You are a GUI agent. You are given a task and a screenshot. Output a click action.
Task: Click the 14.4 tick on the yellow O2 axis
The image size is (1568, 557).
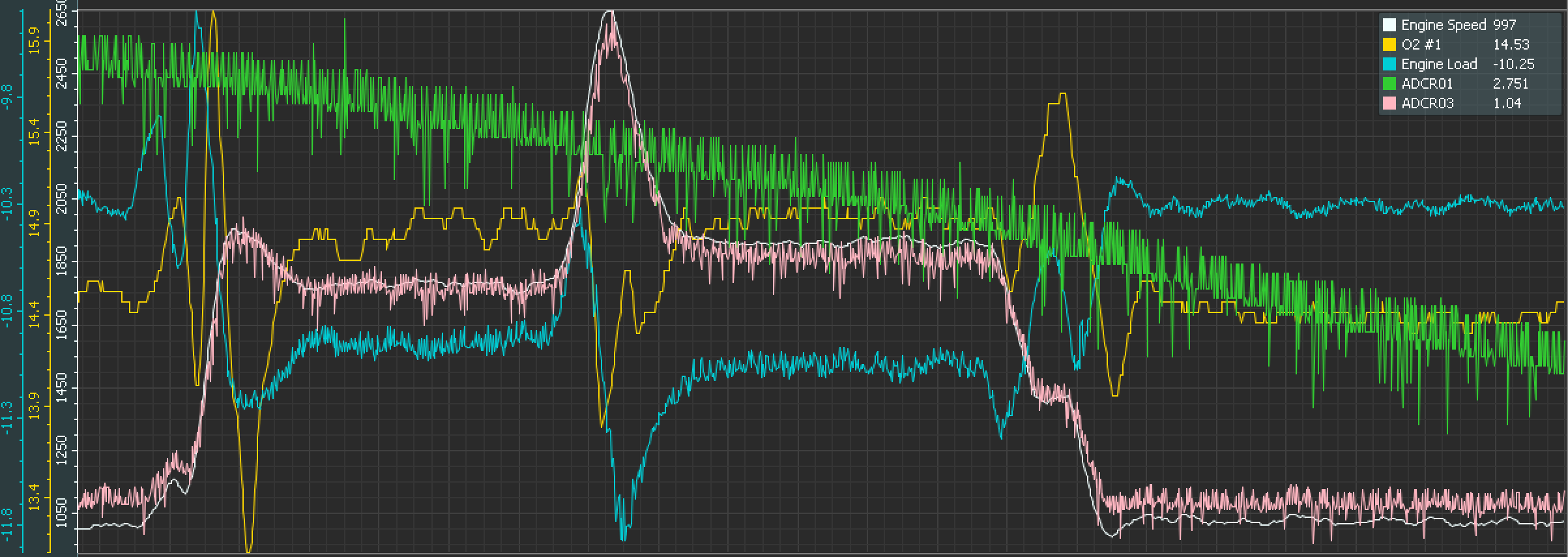34,314
